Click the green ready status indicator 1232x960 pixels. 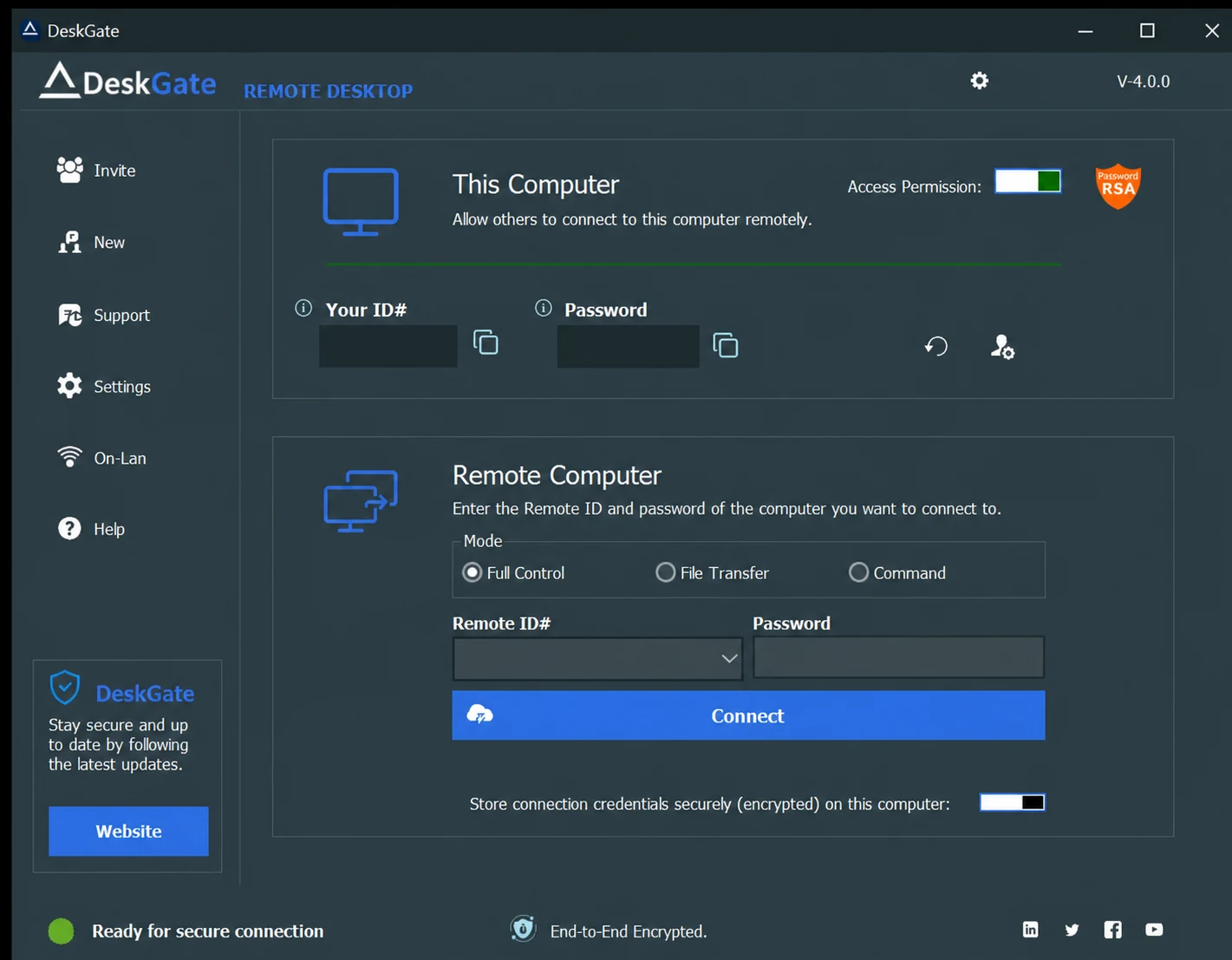click(61, 931)
